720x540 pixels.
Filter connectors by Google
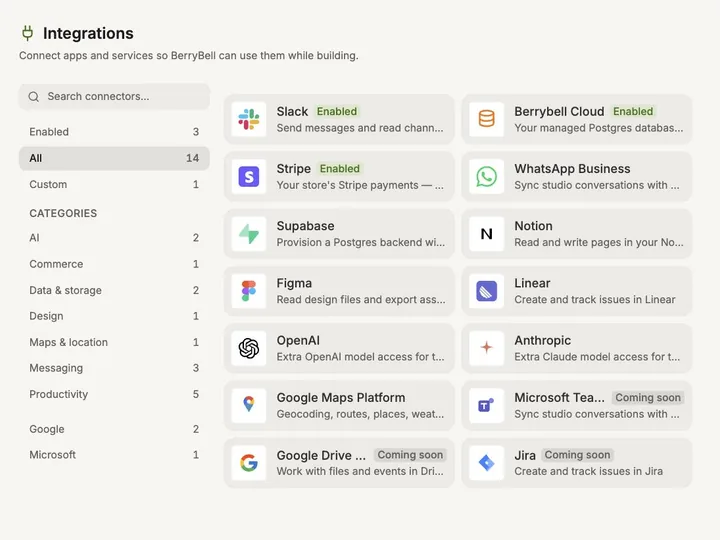pyautogui.click(x=114, y=429)
